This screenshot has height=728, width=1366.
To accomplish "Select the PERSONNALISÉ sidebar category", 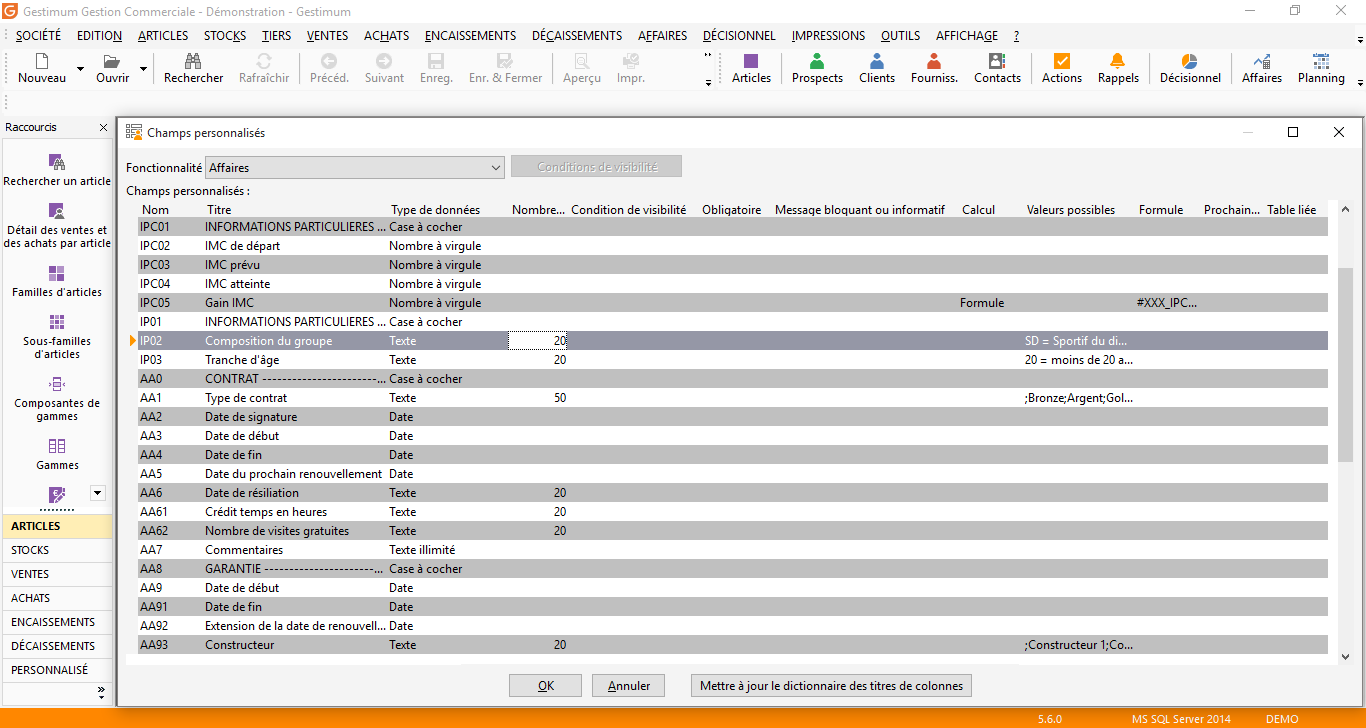I will tap(57, 670).
